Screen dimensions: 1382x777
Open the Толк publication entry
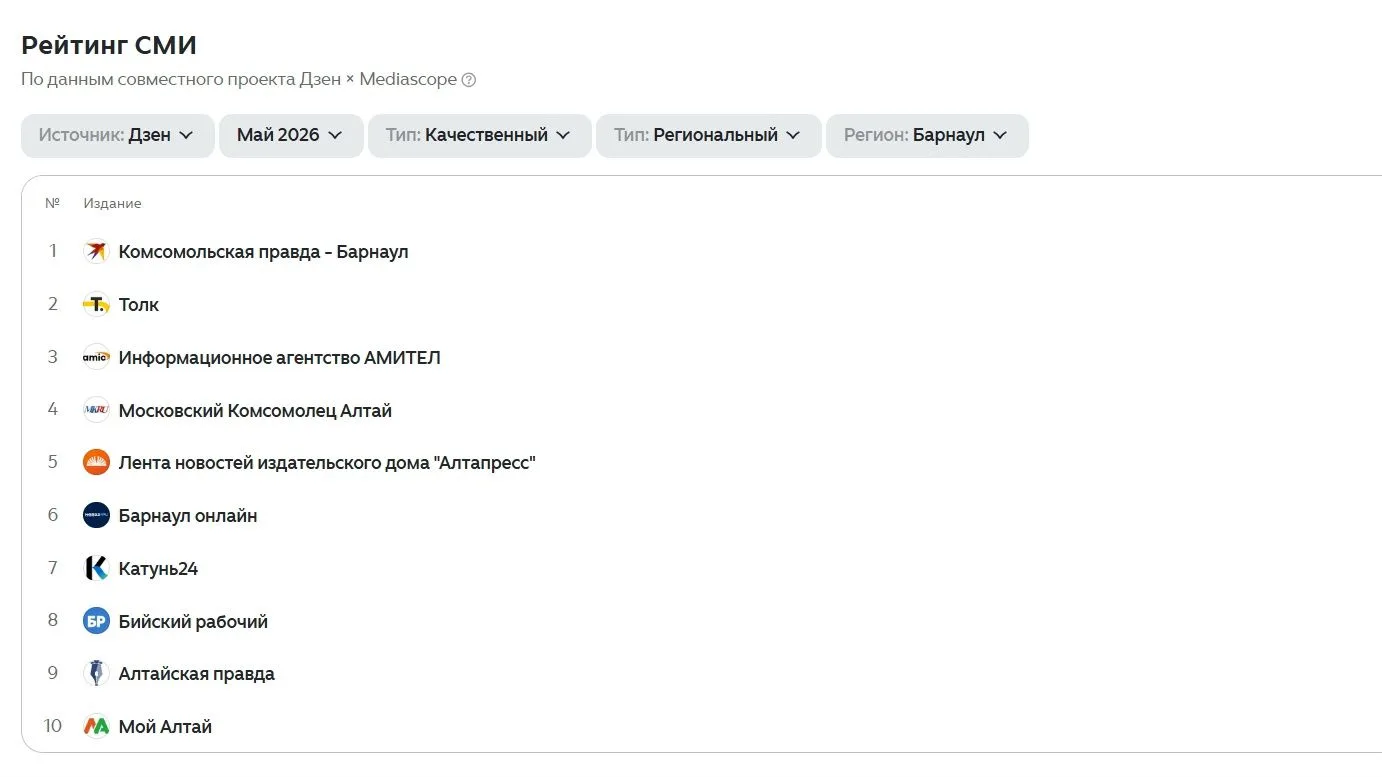[139, 305]
